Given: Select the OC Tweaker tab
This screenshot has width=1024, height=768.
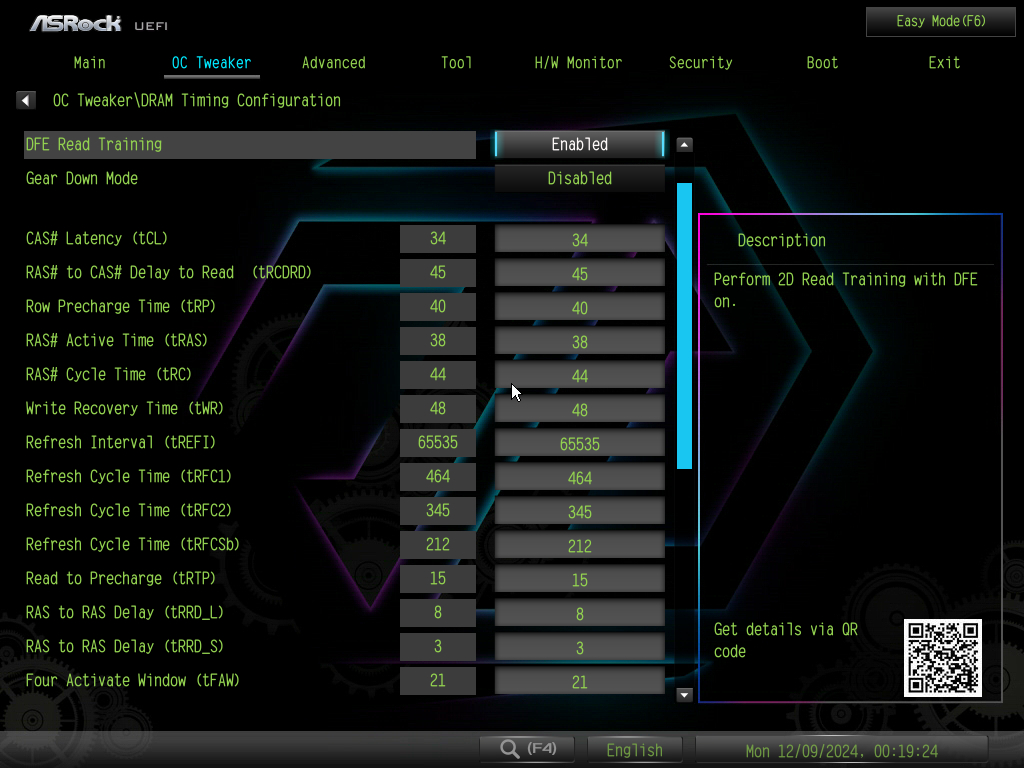Looking at the screenshot, I should (211, 63).
